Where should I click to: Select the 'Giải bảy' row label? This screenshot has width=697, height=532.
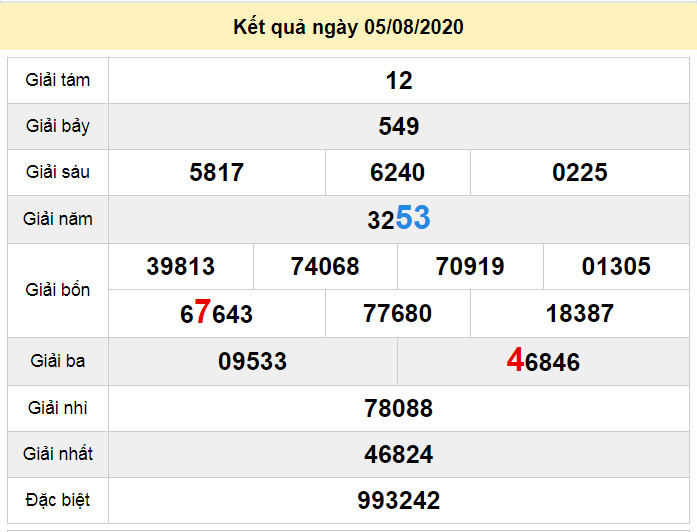click(58, 126)
